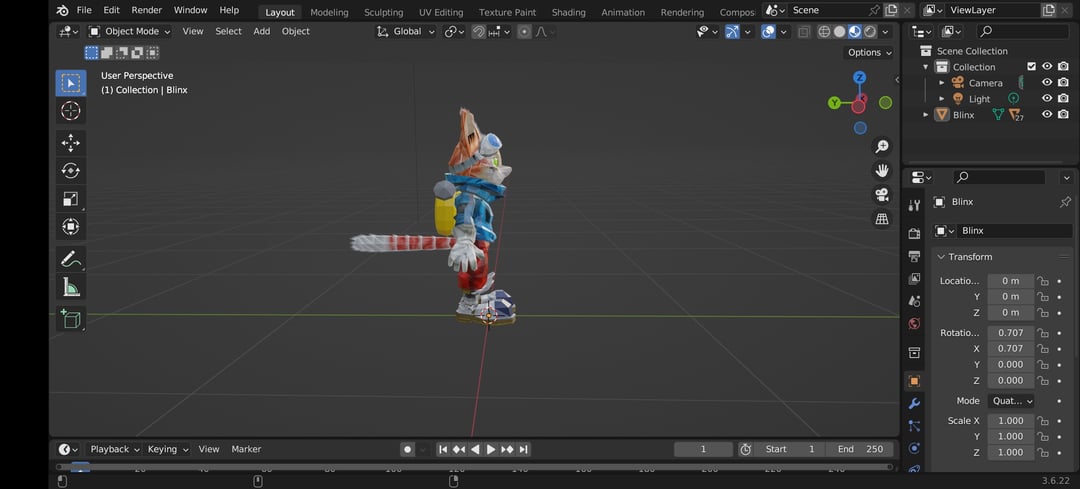Viewport: 1080px width, 489px height.
Task: Click the Scale X value field
Action: click(1010, 421)
